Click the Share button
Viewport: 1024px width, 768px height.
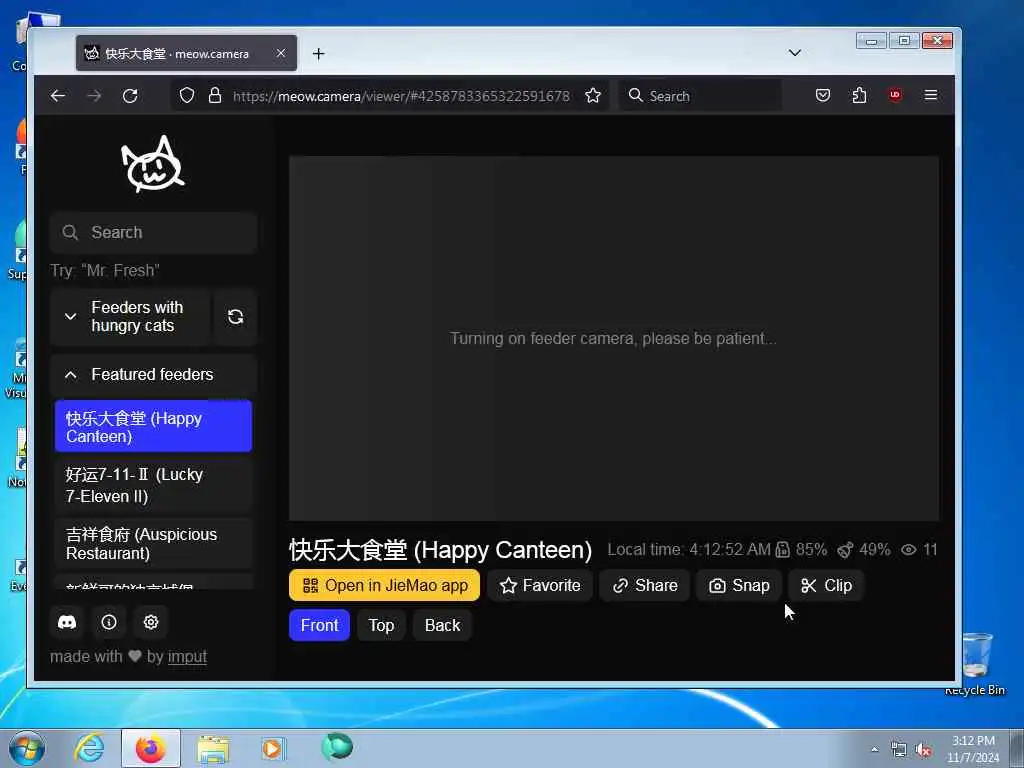645,586
